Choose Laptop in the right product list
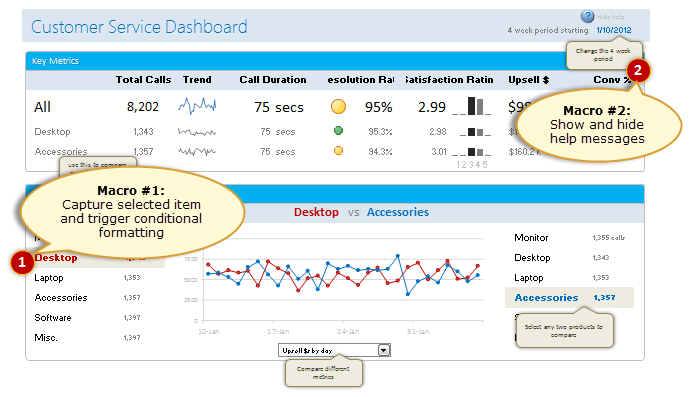 (529, 278)
